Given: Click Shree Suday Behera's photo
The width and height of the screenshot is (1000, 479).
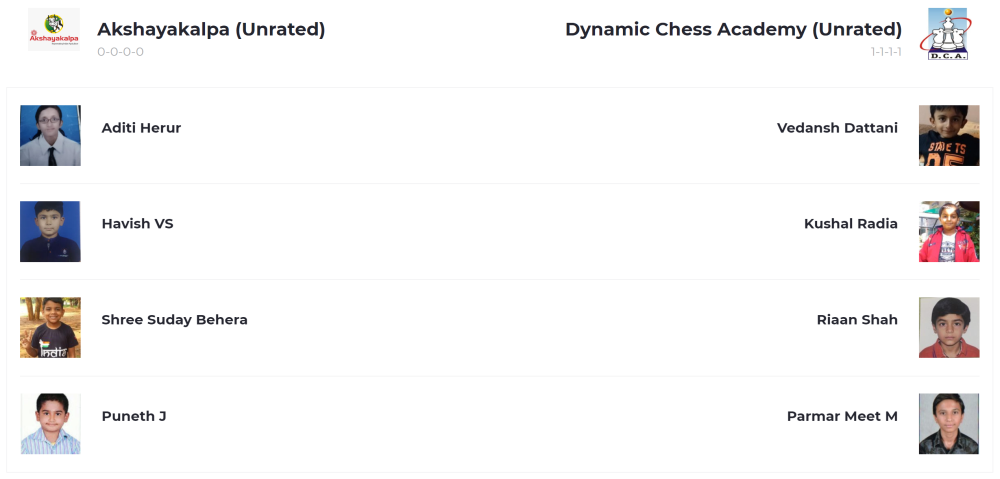Looking at the screenshot, I should (50, 327).
